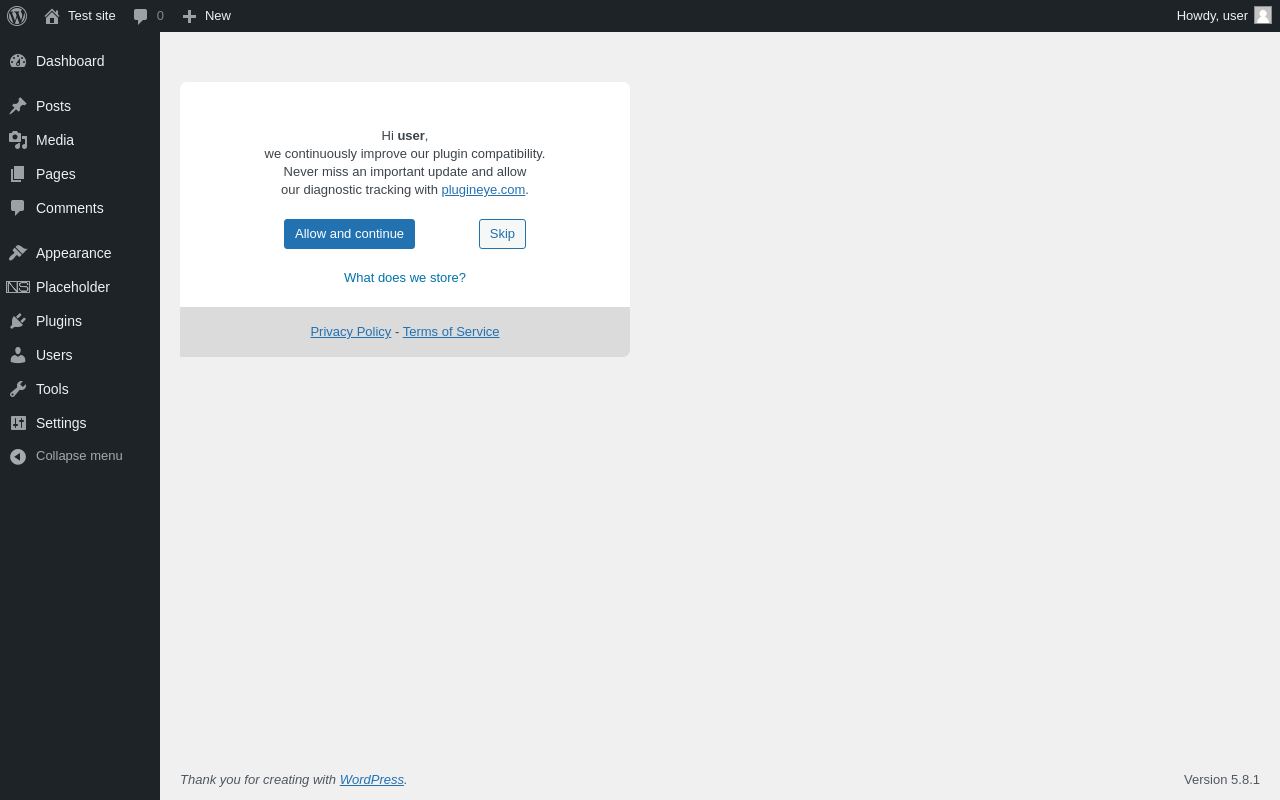Open the Placeholder menu label
Viewport: 1280px width, 800px height.
click(x=73, y=287)
